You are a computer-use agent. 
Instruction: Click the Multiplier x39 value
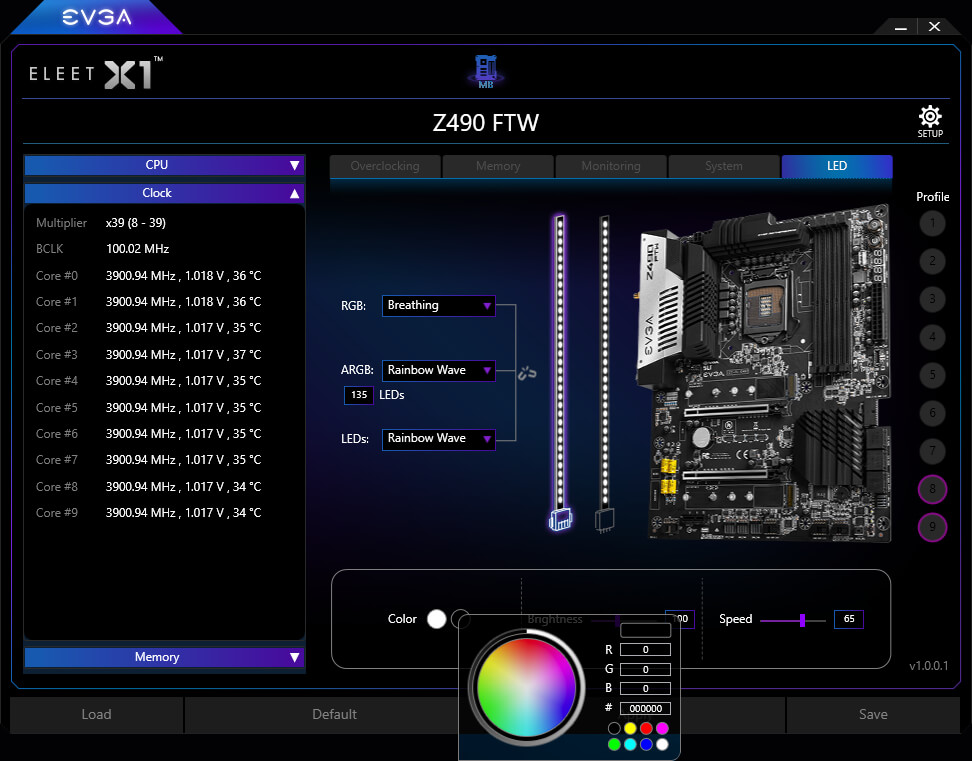click(x=136, y=223)
